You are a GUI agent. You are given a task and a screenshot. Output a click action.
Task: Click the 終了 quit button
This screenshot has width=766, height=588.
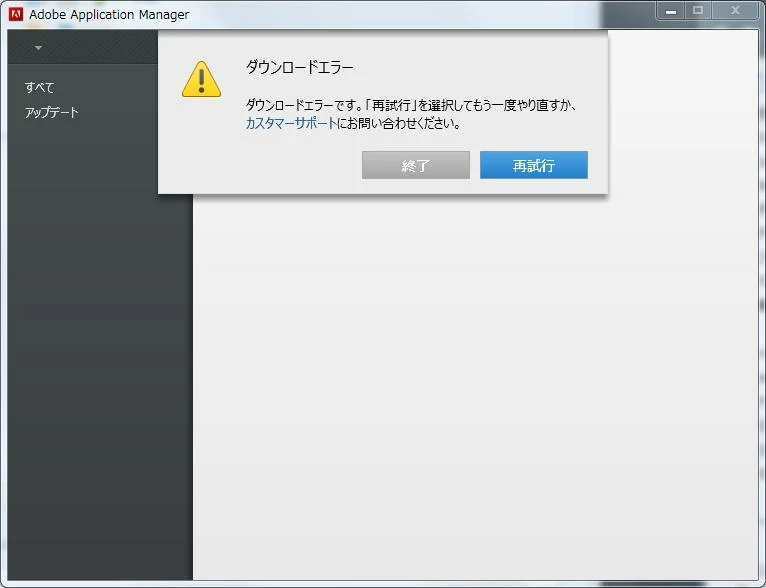[x=416, y=165]
